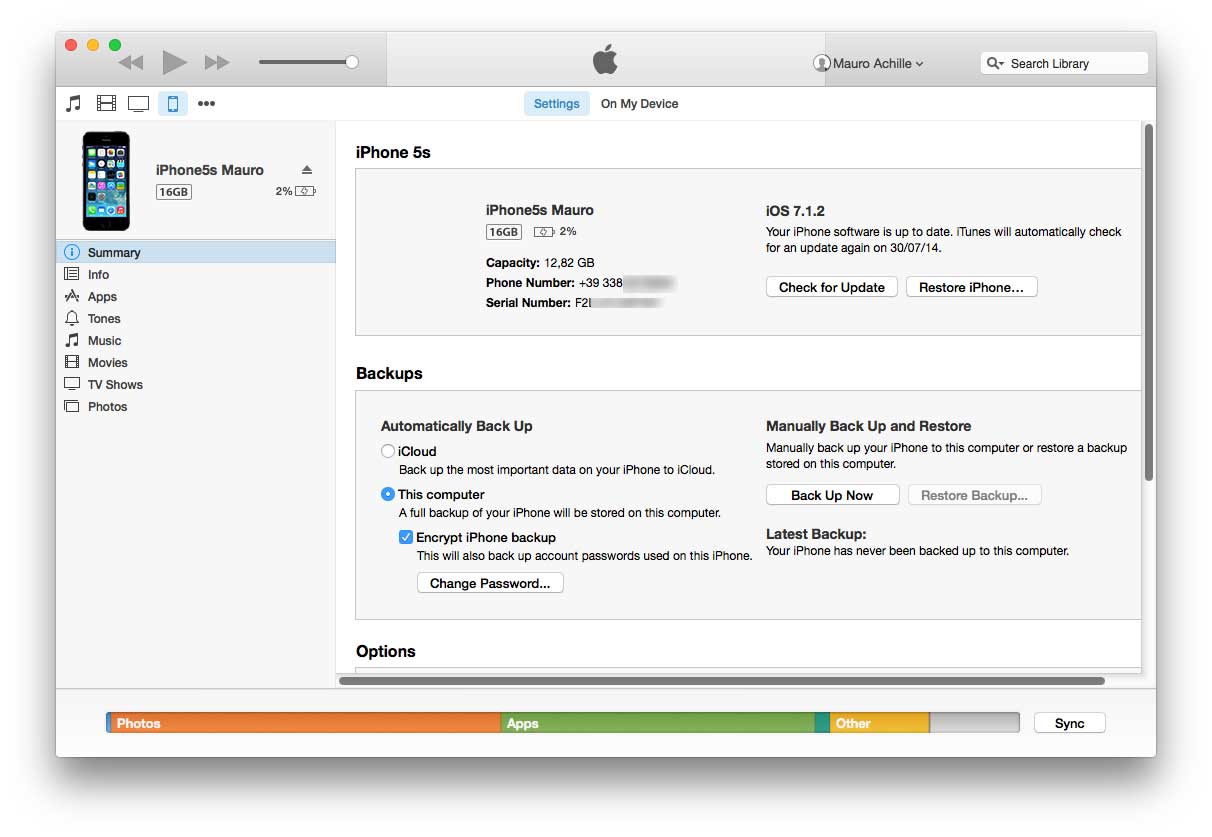Screen dimensions: 1212x837
Task: Select the iCloud backup radio button
Action: 388,451
